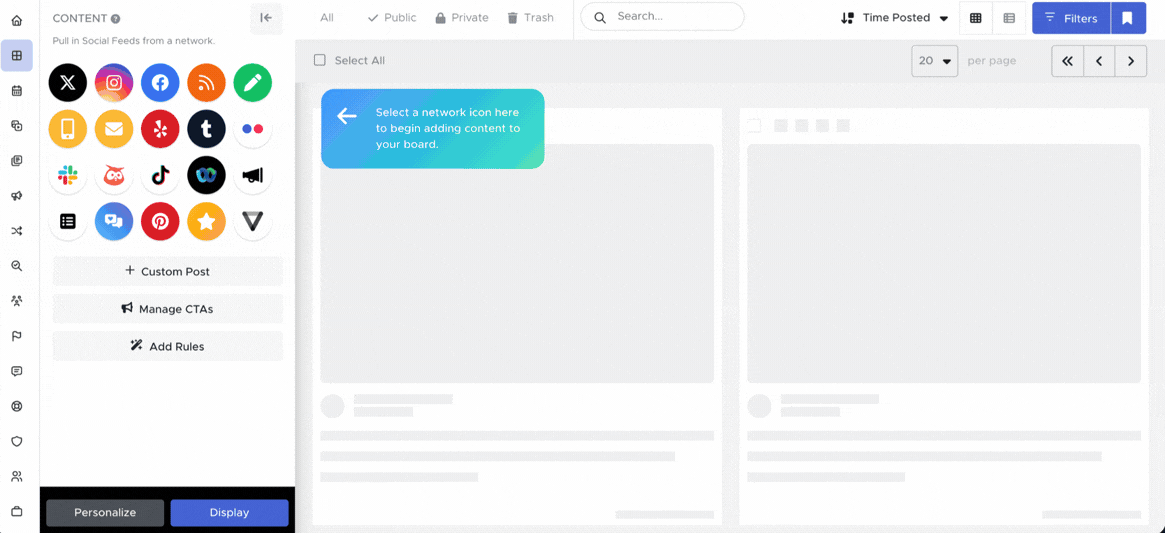
Task: Check the Select All checkbox
Action: click(x=319, y=60)
